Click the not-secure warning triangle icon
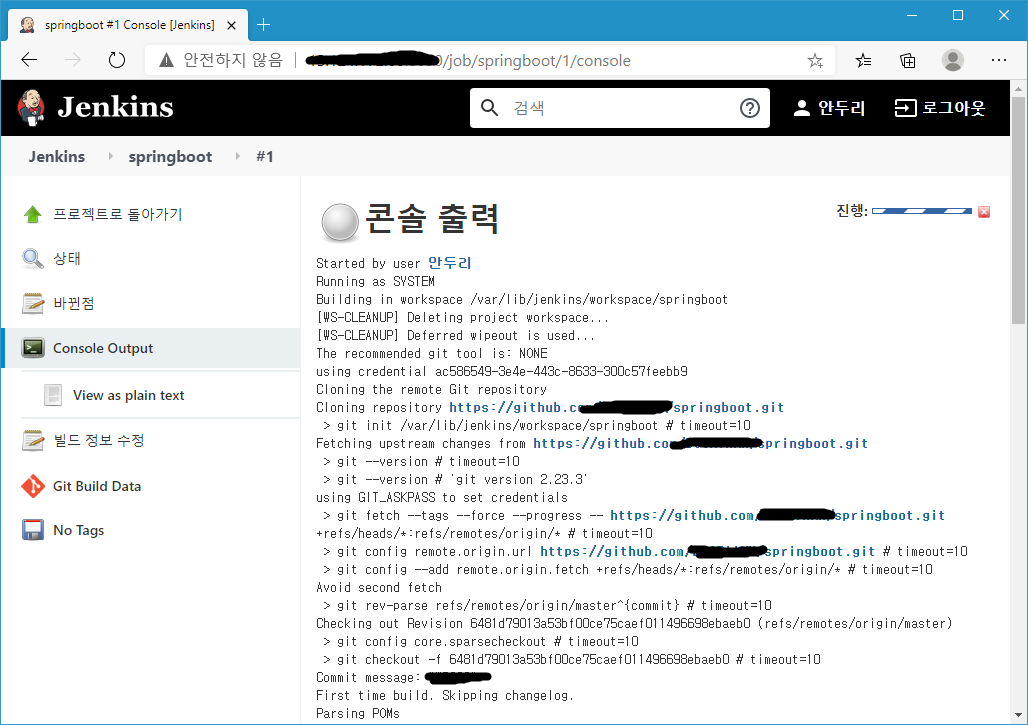Screen dimensions: 1028x725 tap(167, 60)
